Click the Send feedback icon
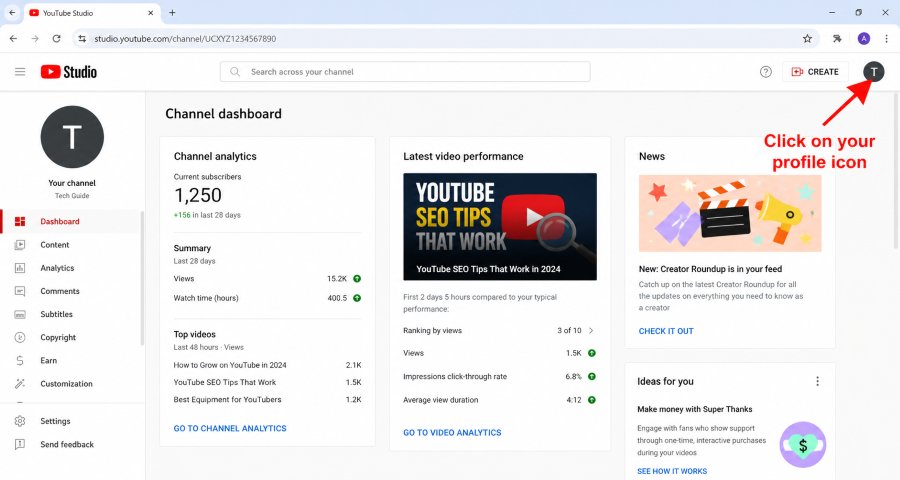Viewport: 900px width, 480px height. point(20,444)
